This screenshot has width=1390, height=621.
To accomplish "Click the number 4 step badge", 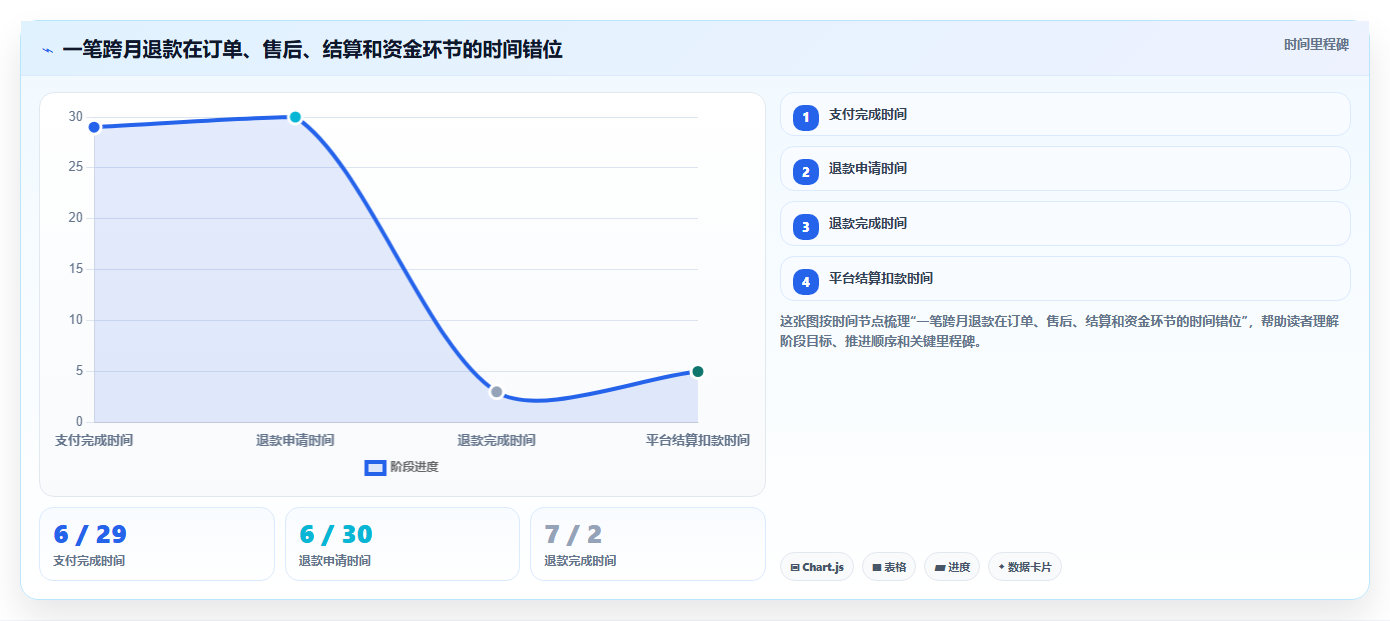I will pyautogui.click(x=806, y=282).
